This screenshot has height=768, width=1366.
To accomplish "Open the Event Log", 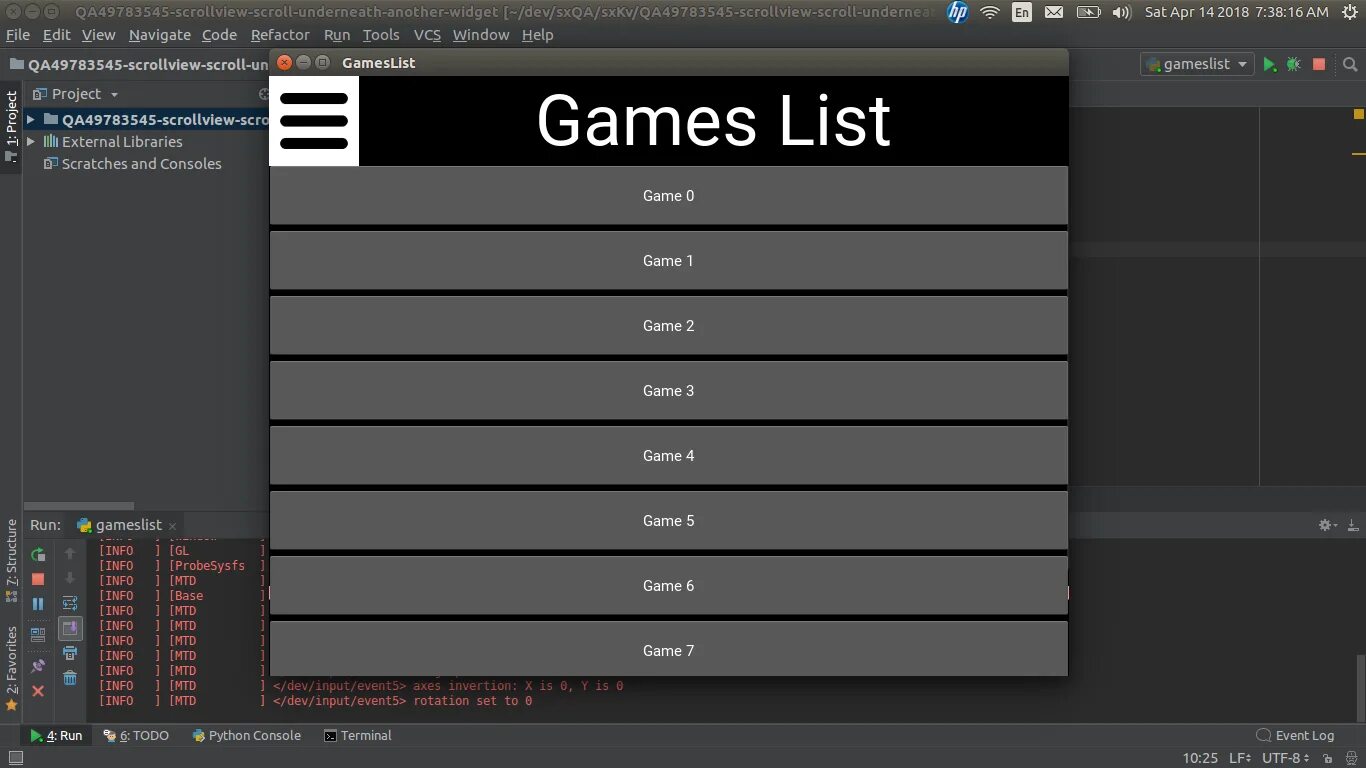I will [1295, 736].
